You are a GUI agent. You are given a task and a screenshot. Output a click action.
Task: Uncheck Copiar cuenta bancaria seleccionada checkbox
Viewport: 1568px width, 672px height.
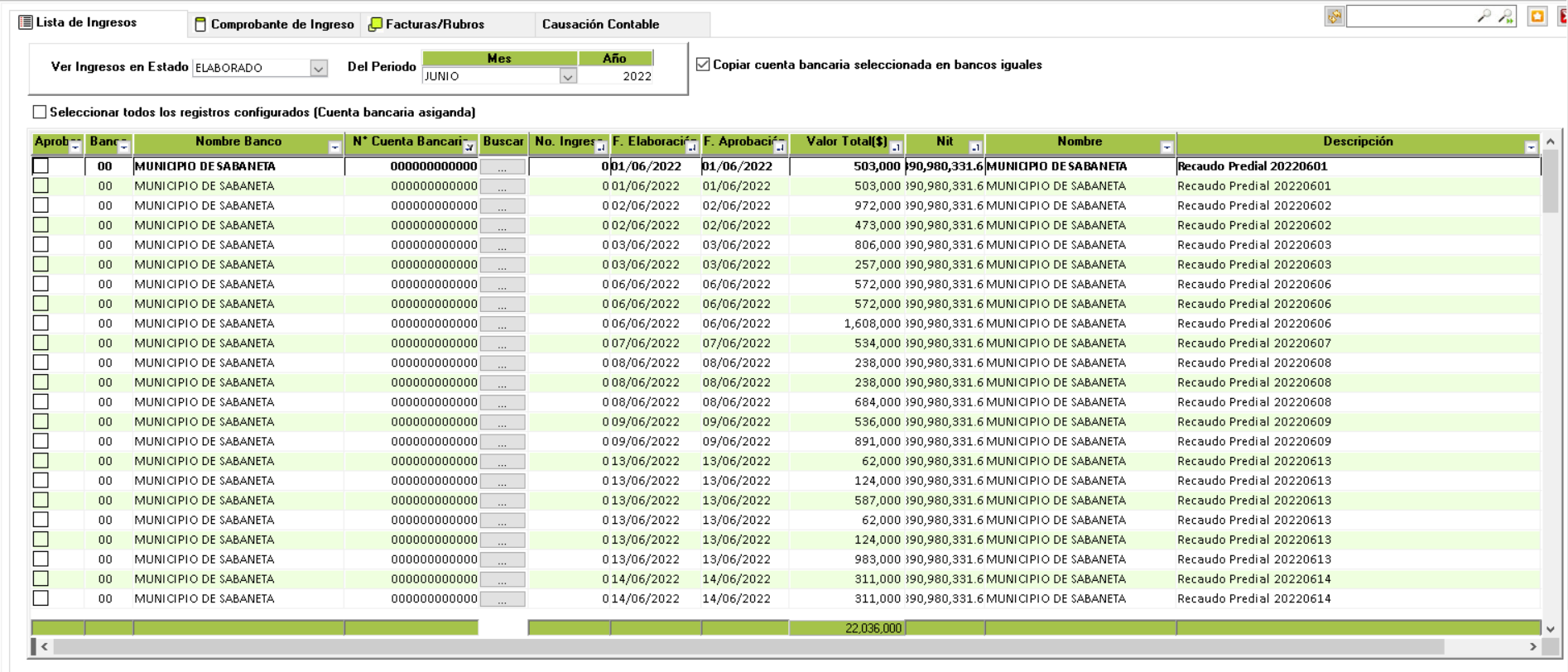point(703,65)
